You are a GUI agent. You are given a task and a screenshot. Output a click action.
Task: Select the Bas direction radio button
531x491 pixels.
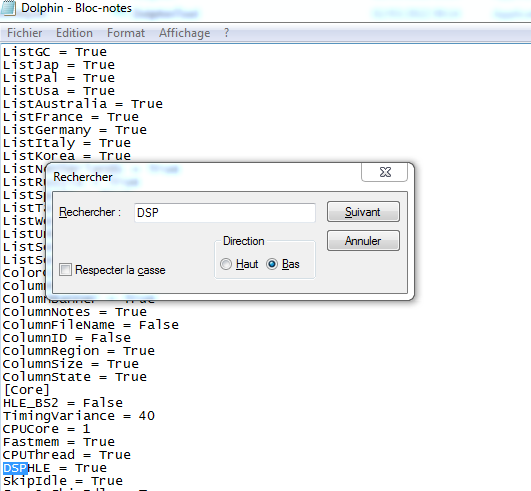click(272, 264)
